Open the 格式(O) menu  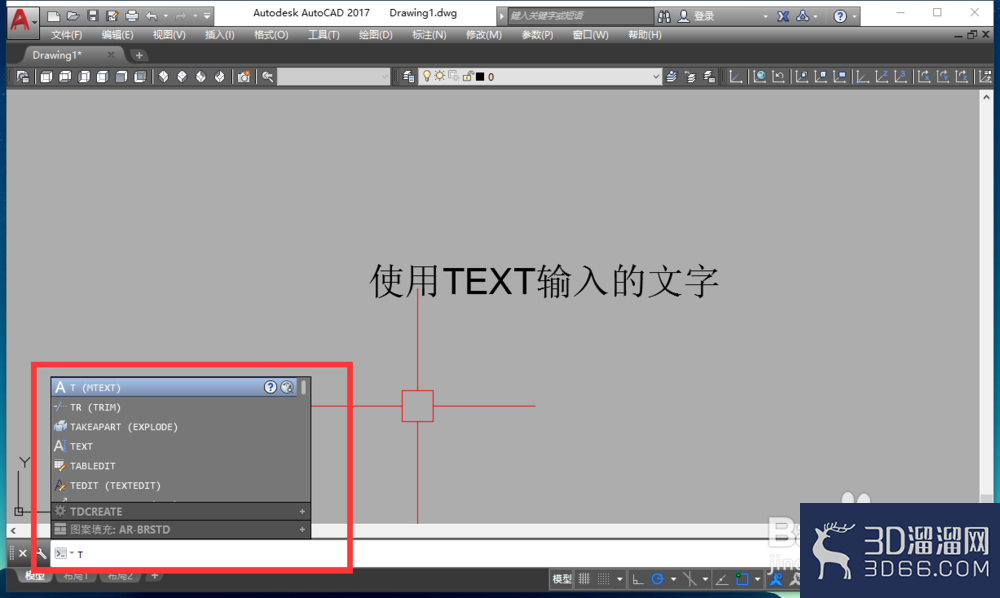271,35
